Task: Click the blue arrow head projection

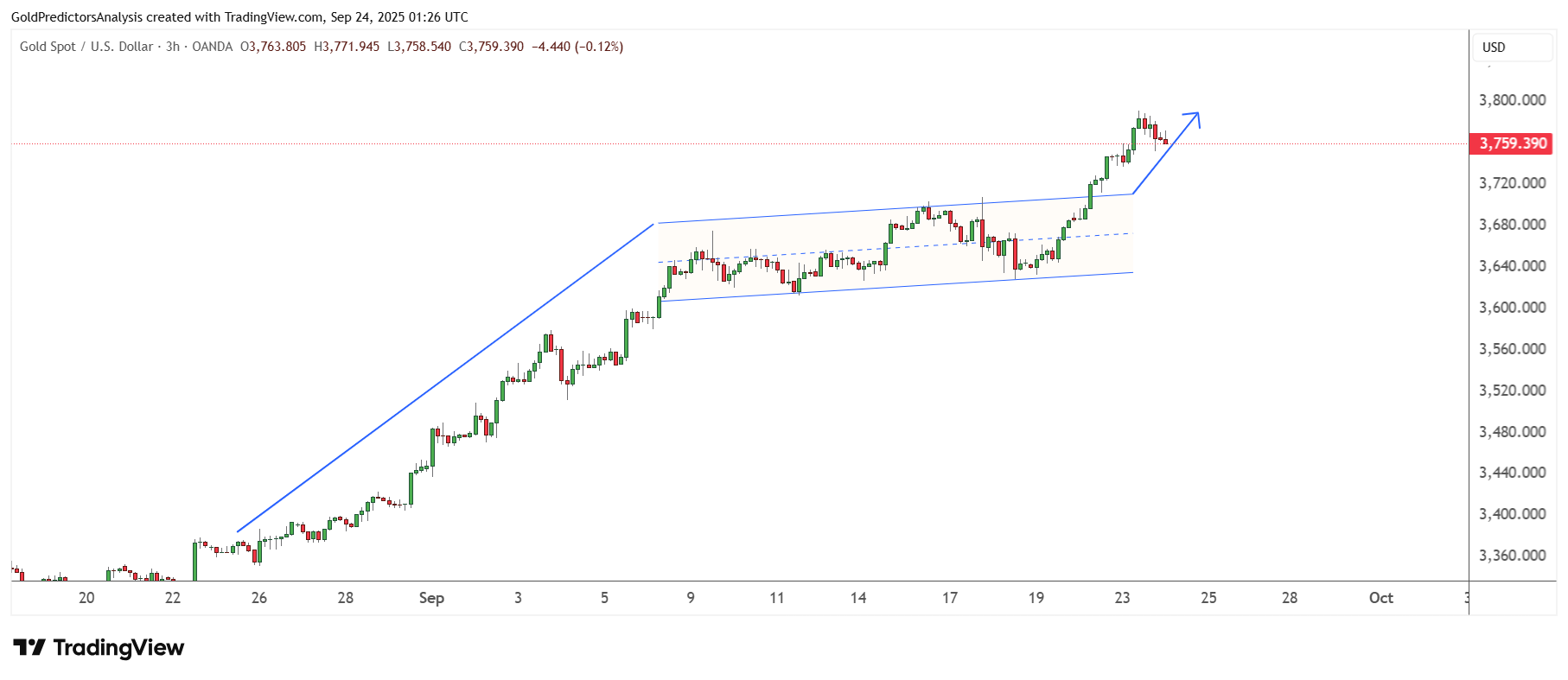Action: (x=1193, y=118)
